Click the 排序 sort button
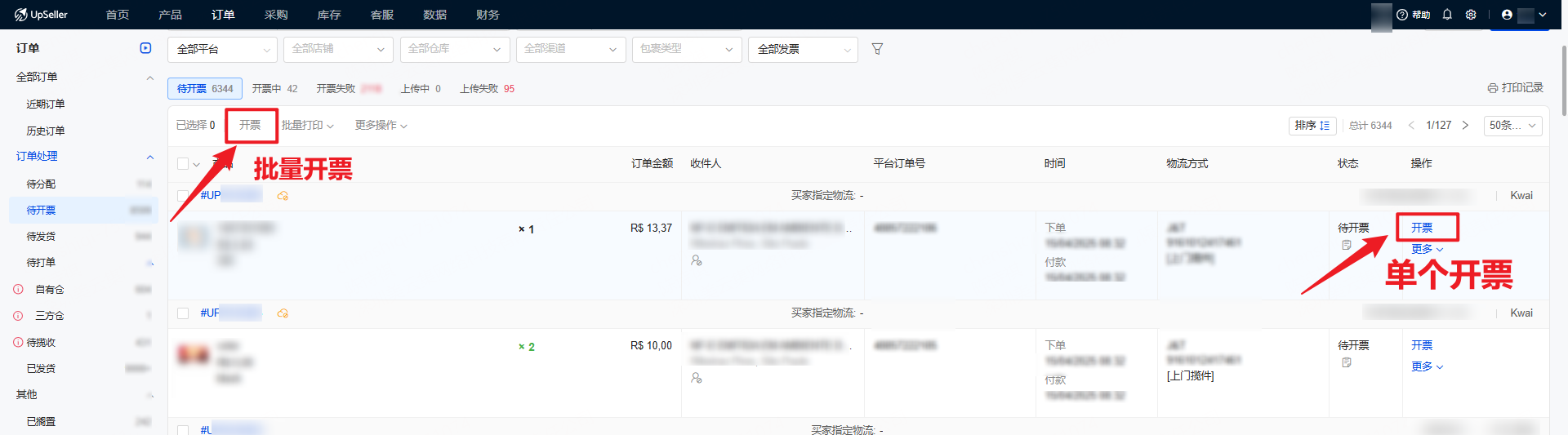Screen dimensions: 1568x435 pos(1312,125)
